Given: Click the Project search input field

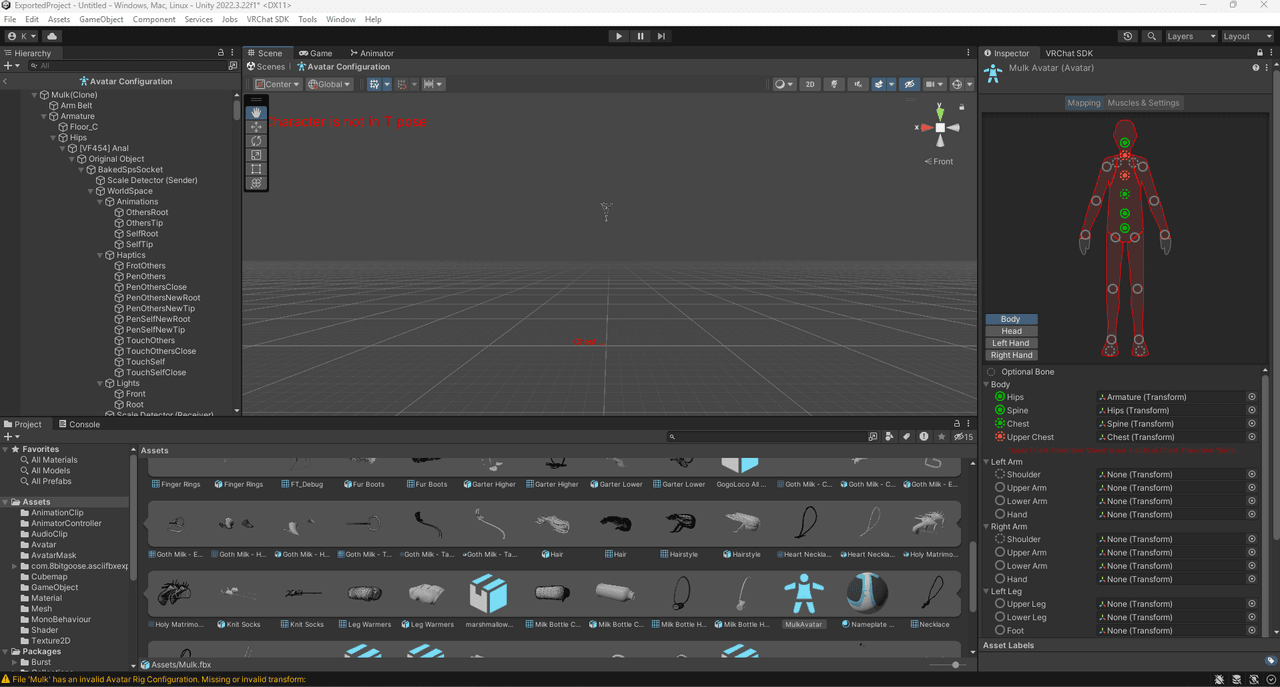Looking at the screenshot, I should coord(766,437).
